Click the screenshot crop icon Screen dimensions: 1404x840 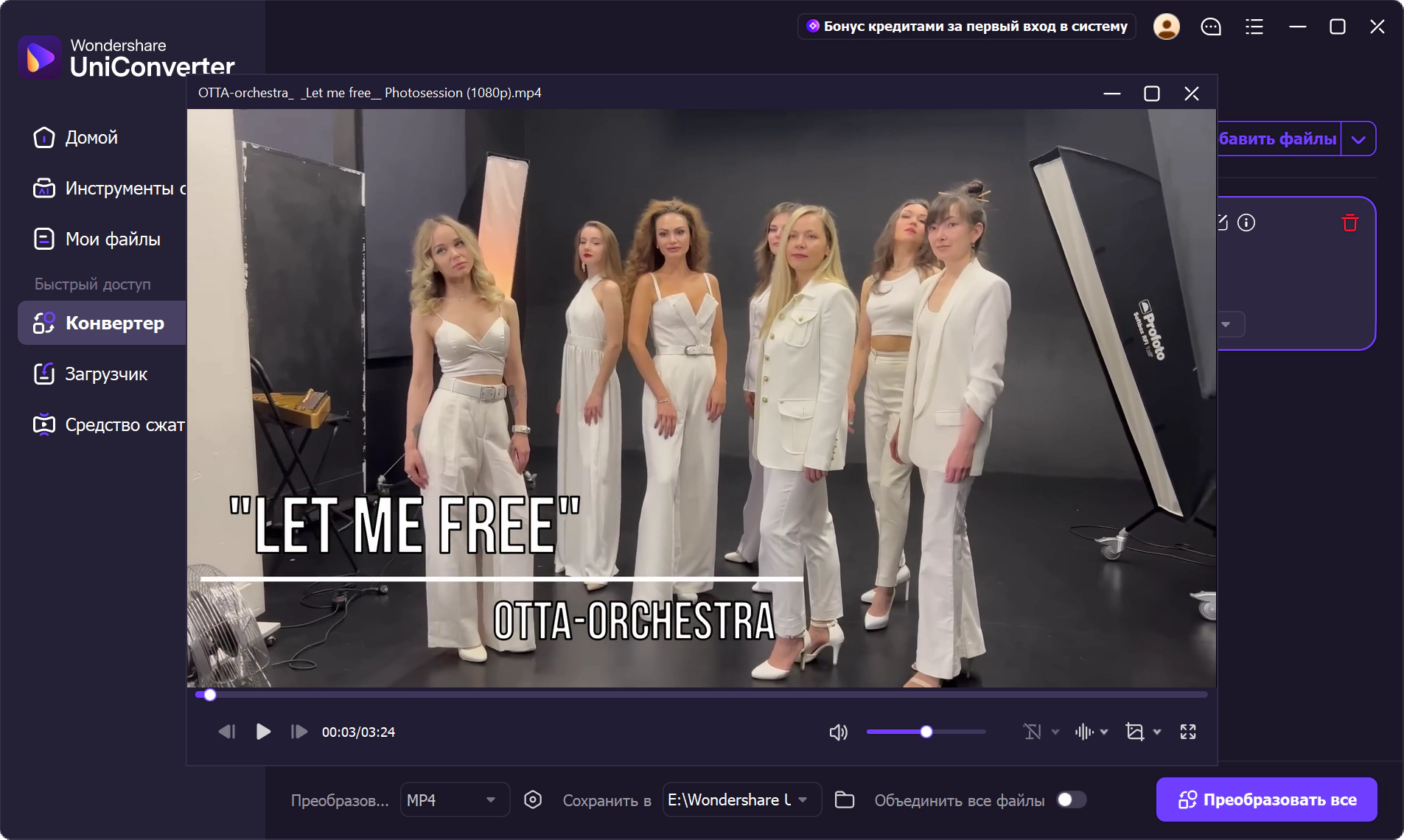pyautogui.click(x=1135, y=732)
